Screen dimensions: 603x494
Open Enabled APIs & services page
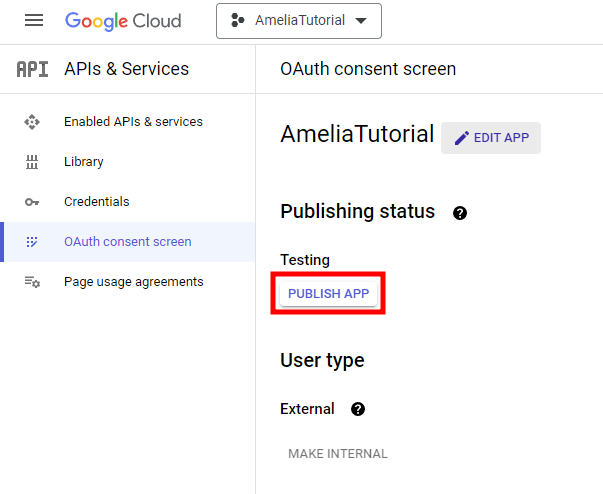(x=133, y=122)
